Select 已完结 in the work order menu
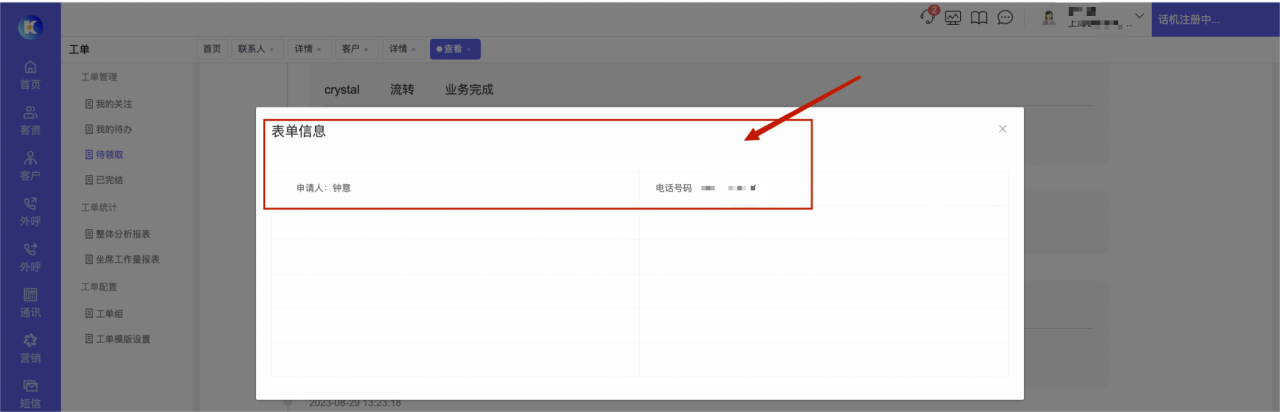The width and height of the screenshot is (1280, 412). [109, 181]
